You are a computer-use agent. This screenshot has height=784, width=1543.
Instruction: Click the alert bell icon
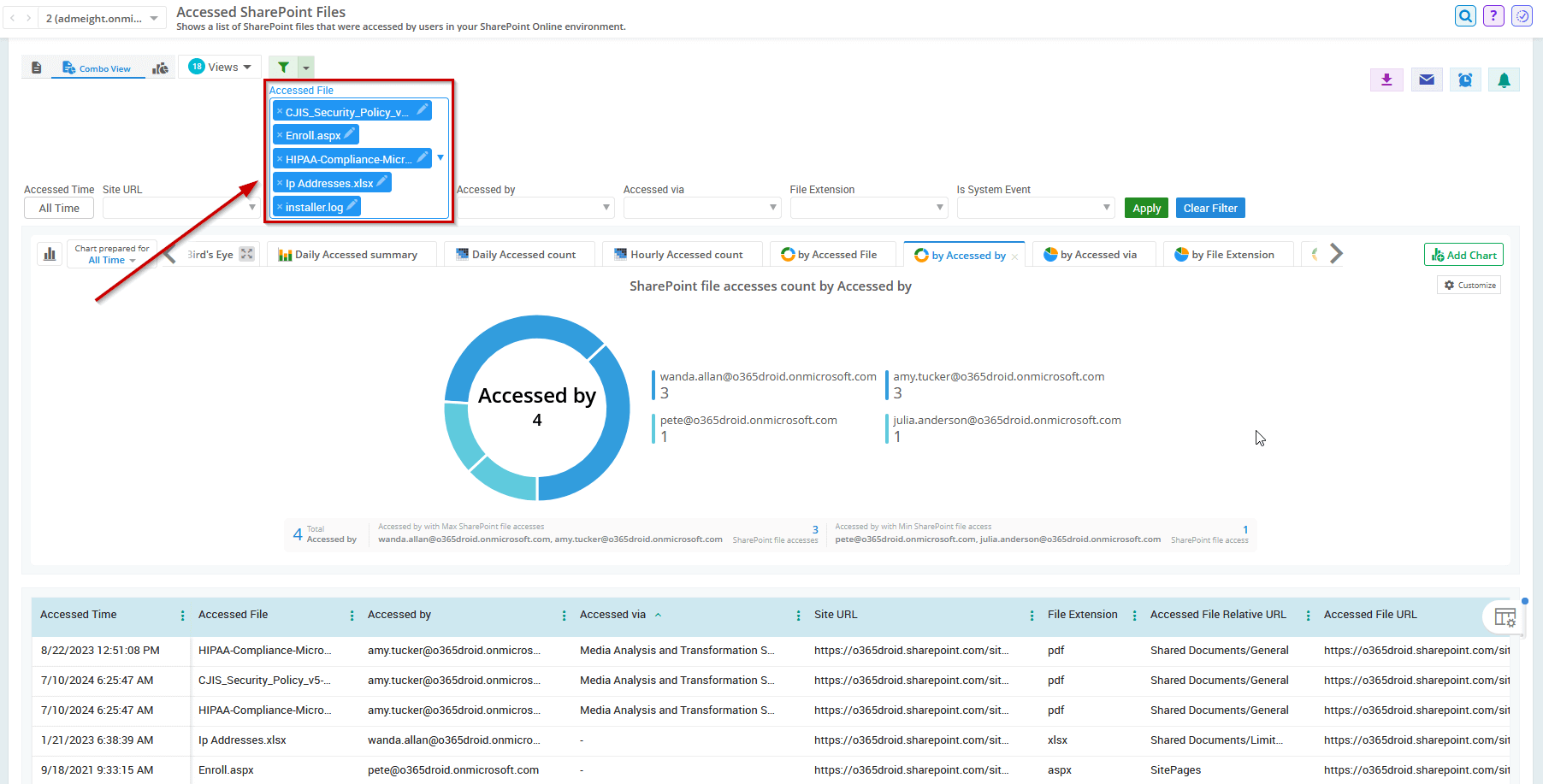(1504, 80)
